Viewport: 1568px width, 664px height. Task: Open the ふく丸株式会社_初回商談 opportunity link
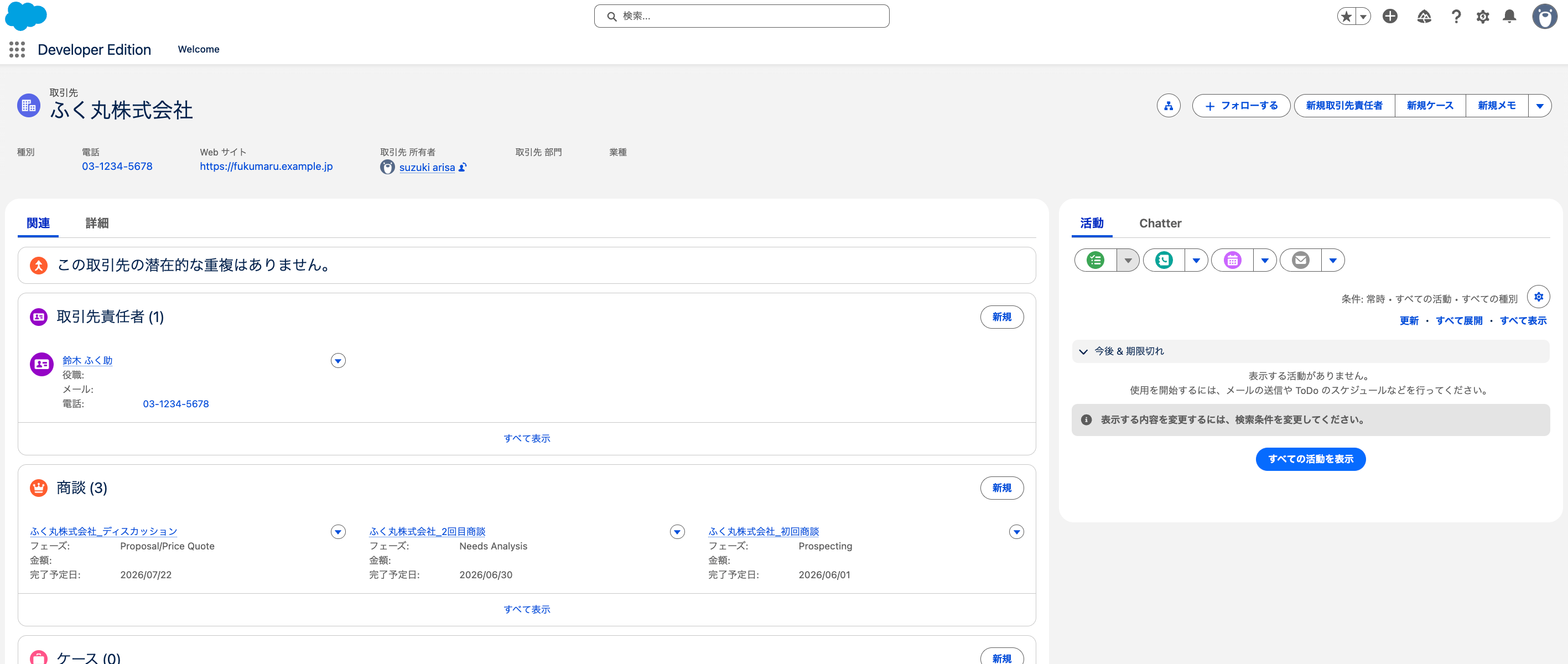pos(764,532)
